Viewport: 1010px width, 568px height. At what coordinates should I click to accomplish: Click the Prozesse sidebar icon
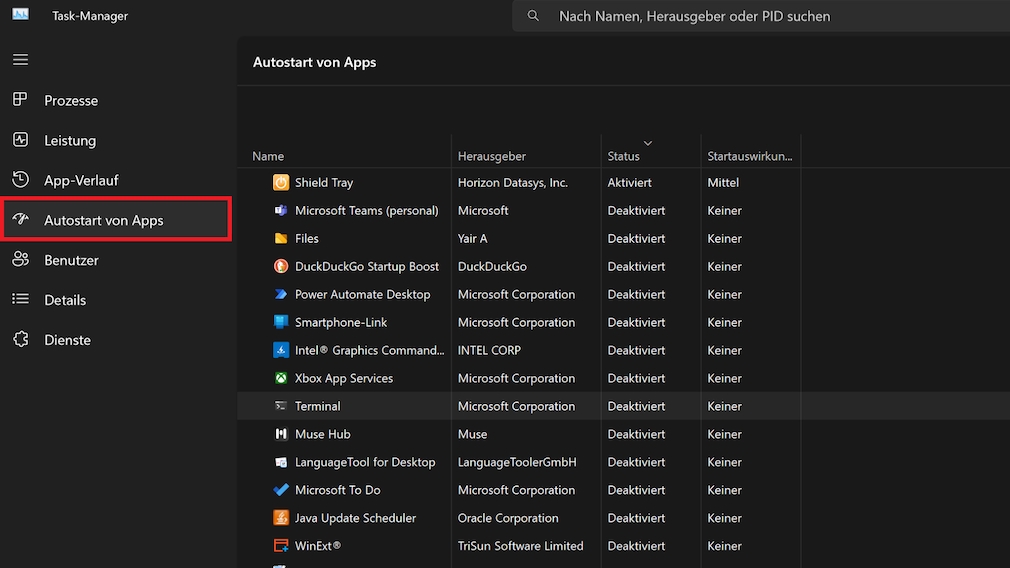click(21, 99)
